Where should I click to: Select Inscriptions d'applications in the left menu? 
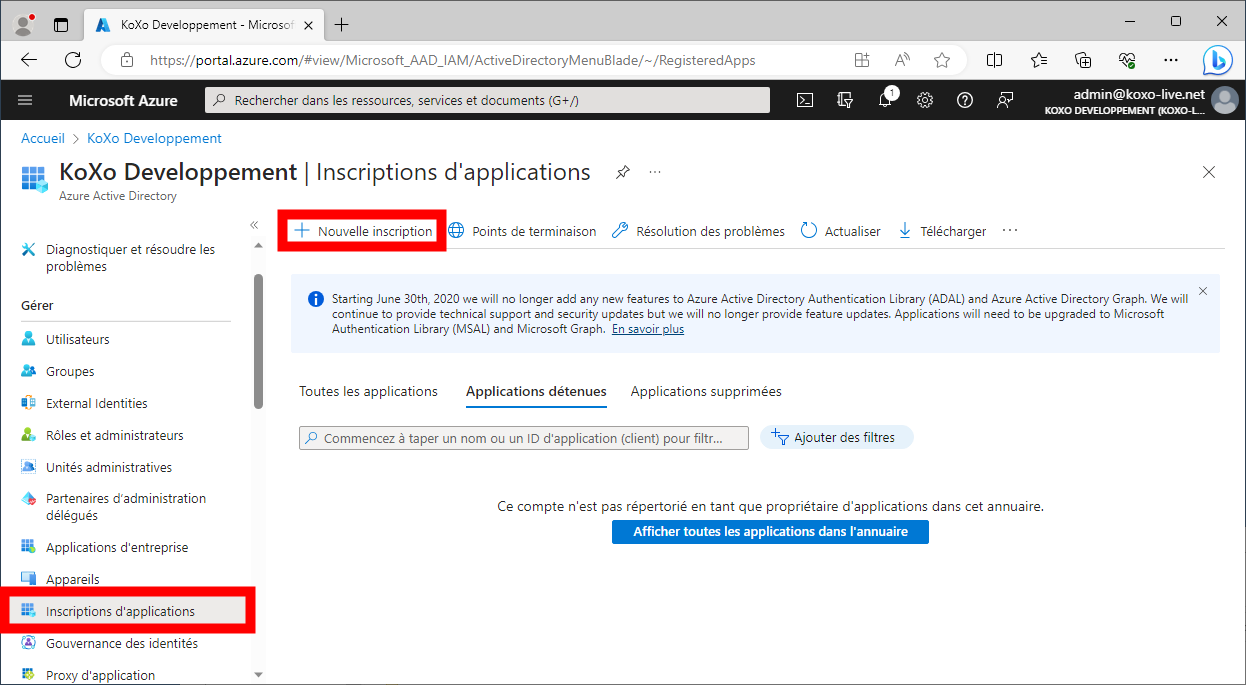[x=128, y=611]
